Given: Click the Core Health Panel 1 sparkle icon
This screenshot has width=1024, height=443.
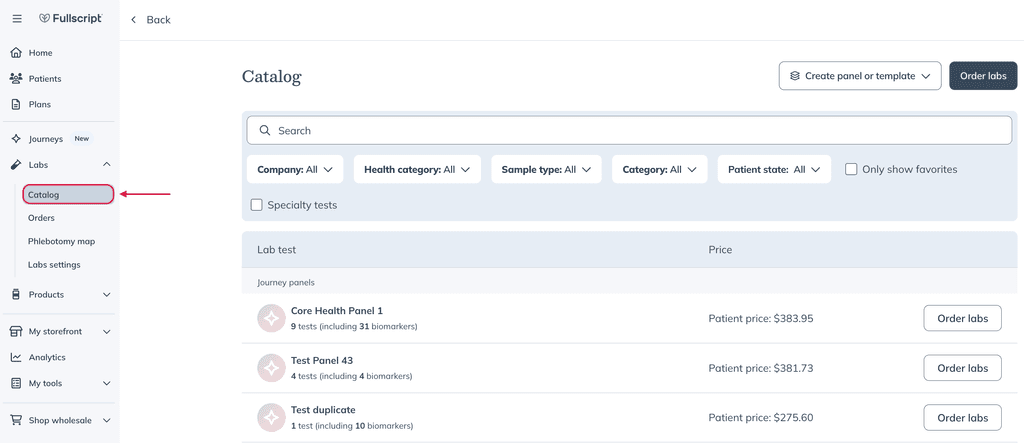Looking at the screenshot, I should (x=271, y=318).
